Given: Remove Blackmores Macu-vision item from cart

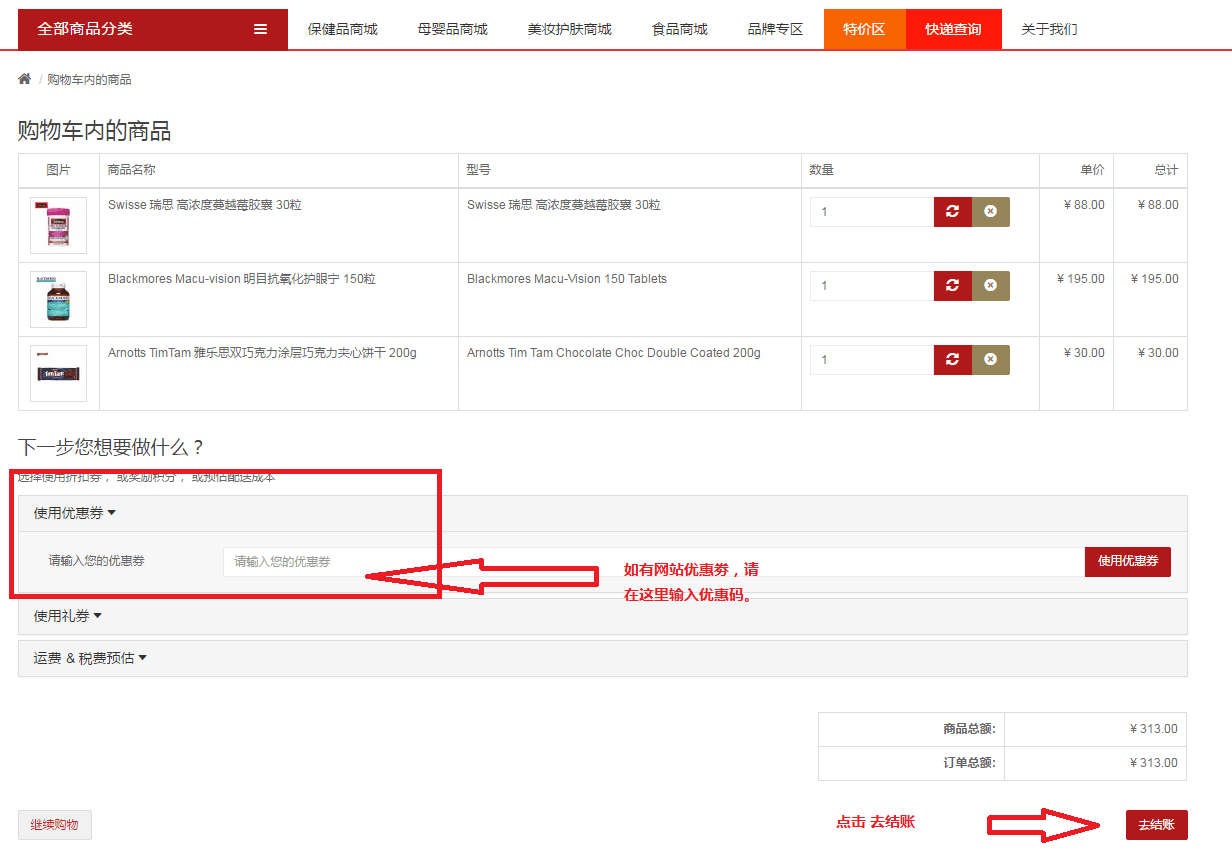Looking at the screenshot, I should (x=990, y=286).
